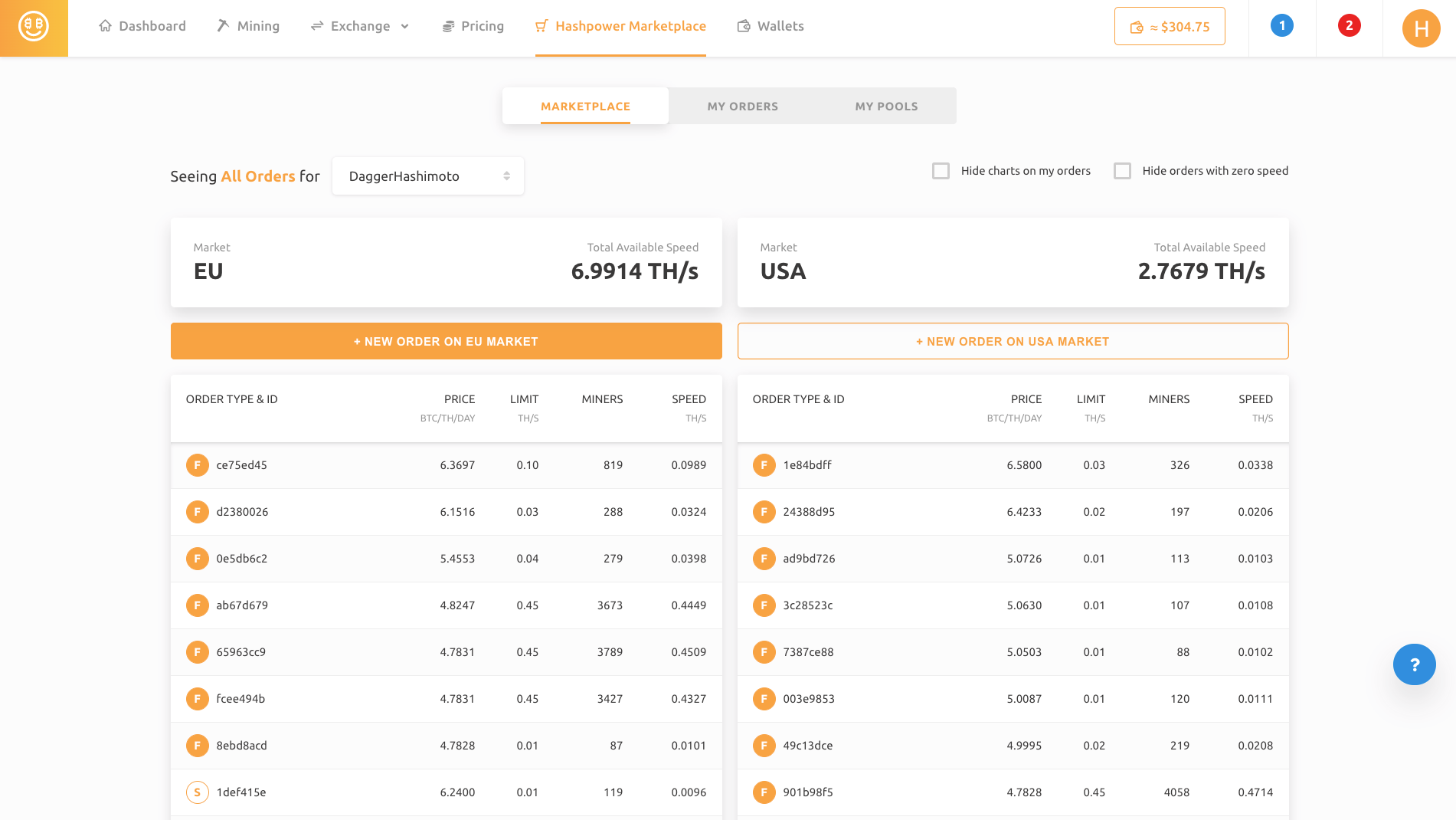This screenshot has height=820, width=1456.
Task: Click the Hashpower Marketplace cart icon
Action: pyautogui.click(x=542, y=26)
